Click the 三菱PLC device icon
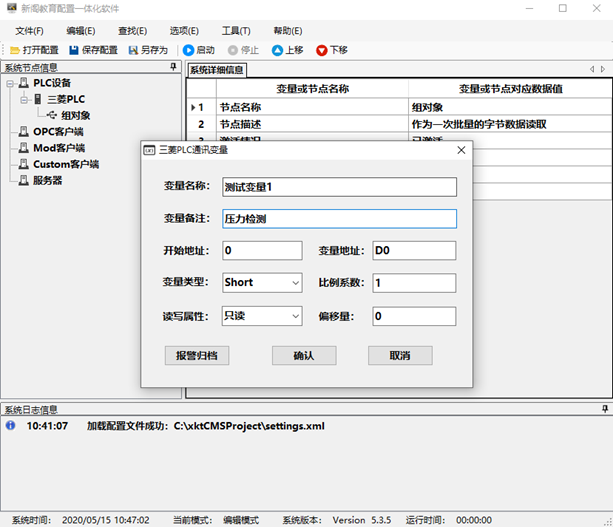This screenshot has height=527, width=613. (38, 99)
